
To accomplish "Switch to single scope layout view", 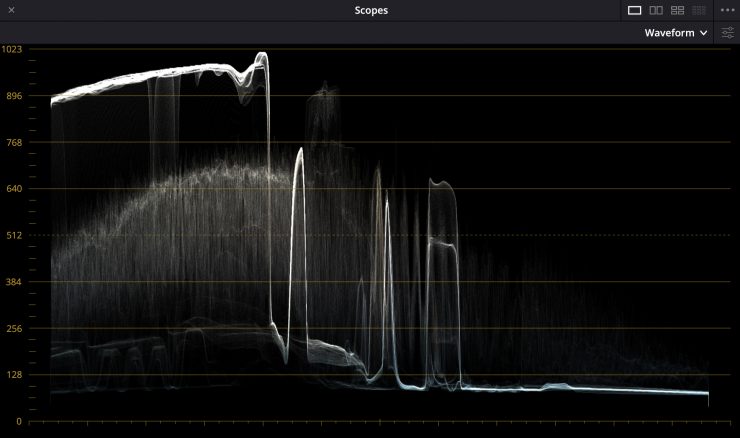I will point(634,10).
